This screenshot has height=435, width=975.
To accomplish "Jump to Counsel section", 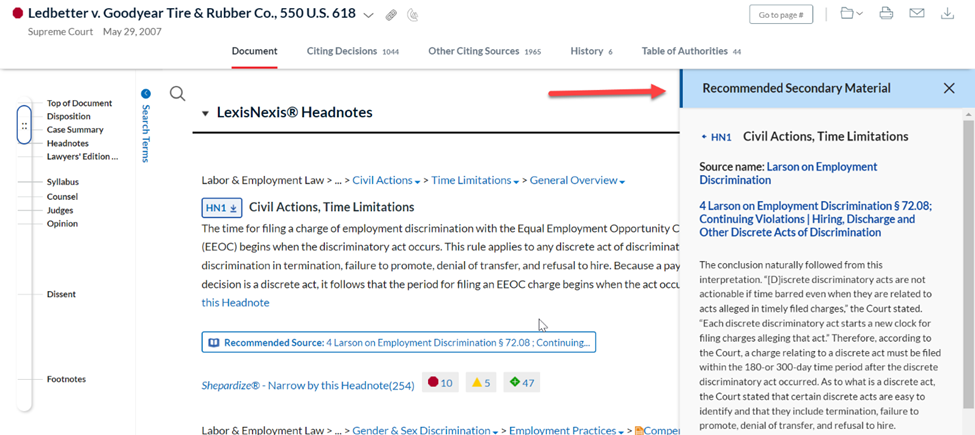I will (x=62, y=196).
